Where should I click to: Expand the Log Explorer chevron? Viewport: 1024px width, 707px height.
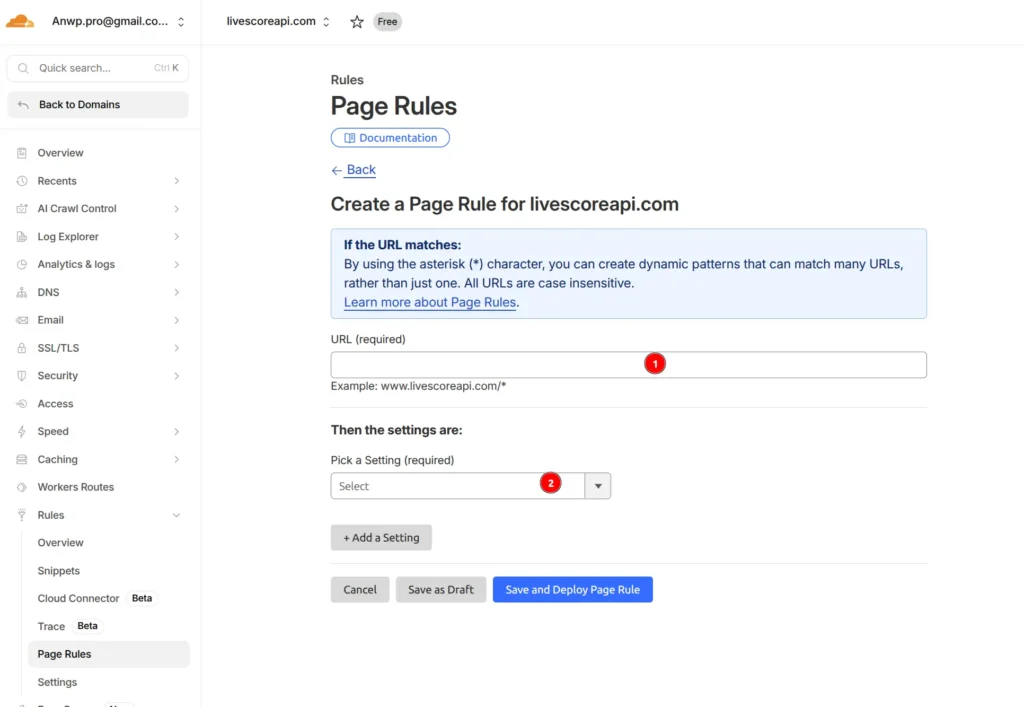click(x=176, y=236)
